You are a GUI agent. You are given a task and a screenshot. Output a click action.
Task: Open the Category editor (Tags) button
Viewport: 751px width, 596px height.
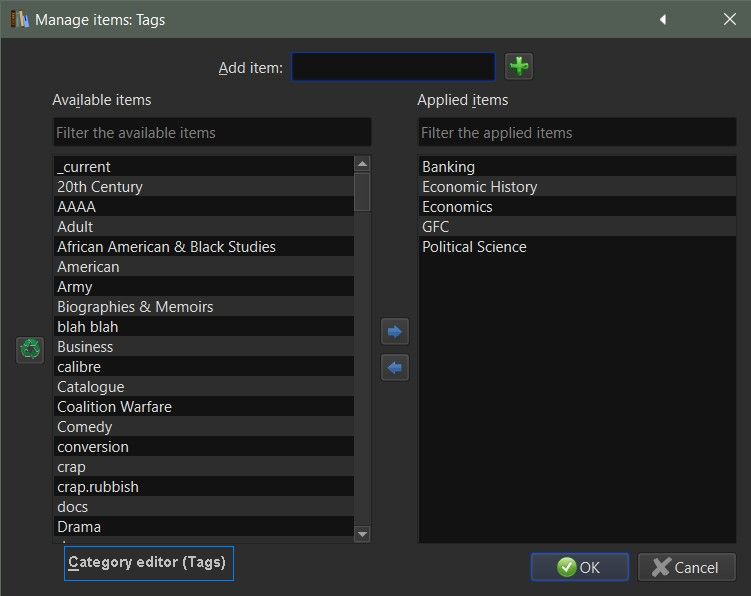point(149,563)
